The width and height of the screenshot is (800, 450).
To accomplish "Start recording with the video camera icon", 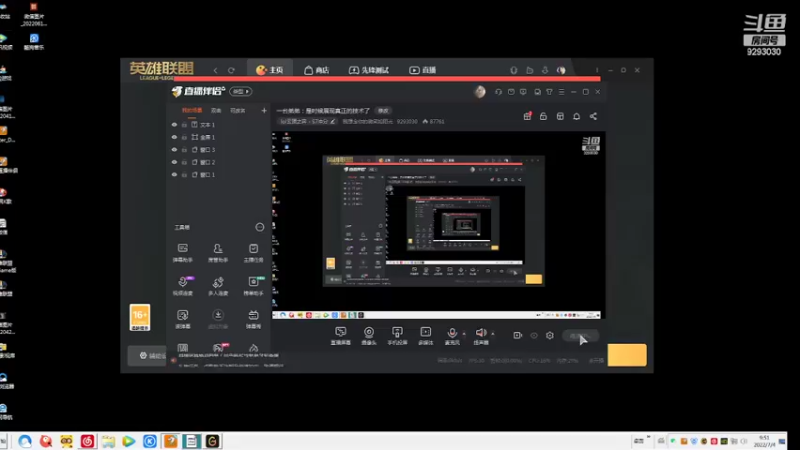I will (x=517, y=335).
